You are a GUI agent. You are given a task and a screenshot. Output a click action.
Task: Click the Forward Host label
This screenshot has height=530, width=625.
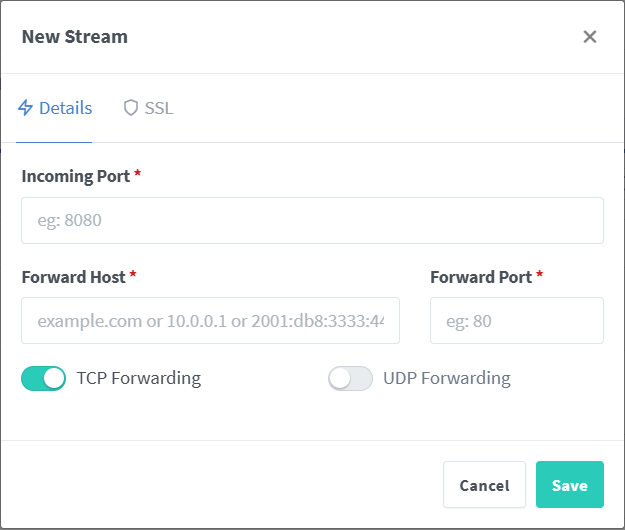(x=73, y=276)
